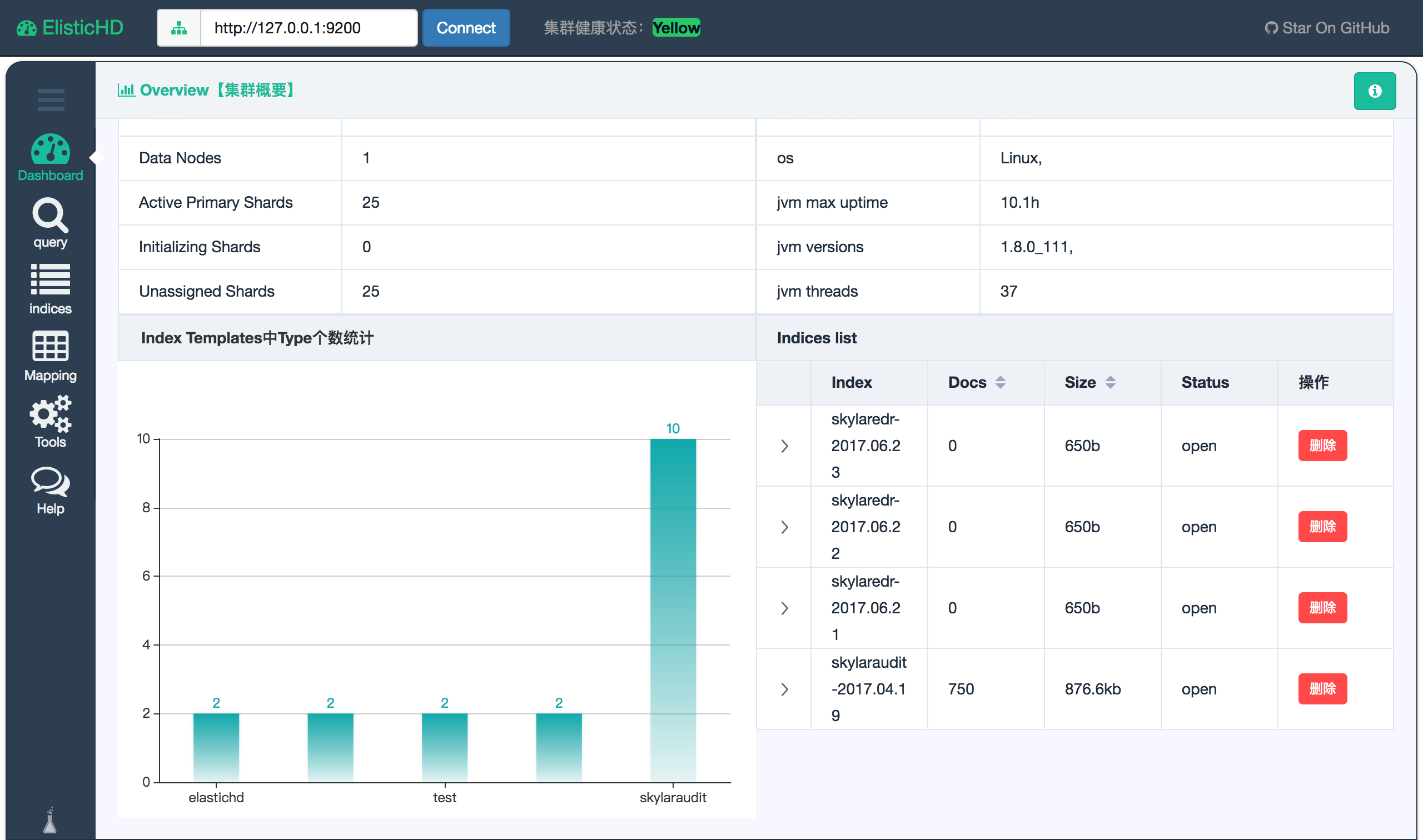Image resolution: width=1423 pixels, height=840 pixels.
Task: Delete index skylaraudit-2017.04.19
Action: 1322,688
